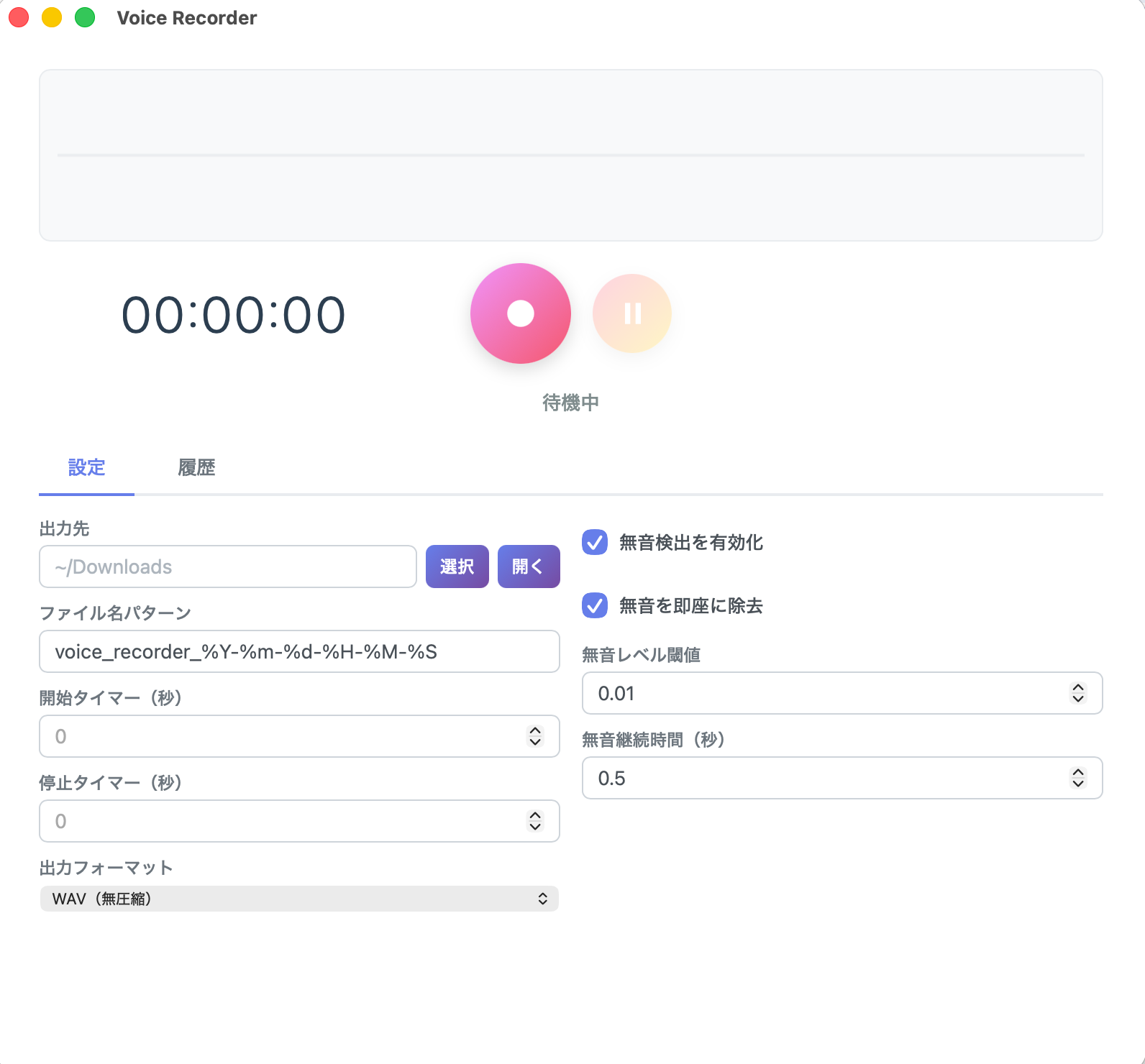The height and width of the screenshot is (1064, 1145).
Task: Click the 選択 button for output folder
Action: click(x=457, y=567)
